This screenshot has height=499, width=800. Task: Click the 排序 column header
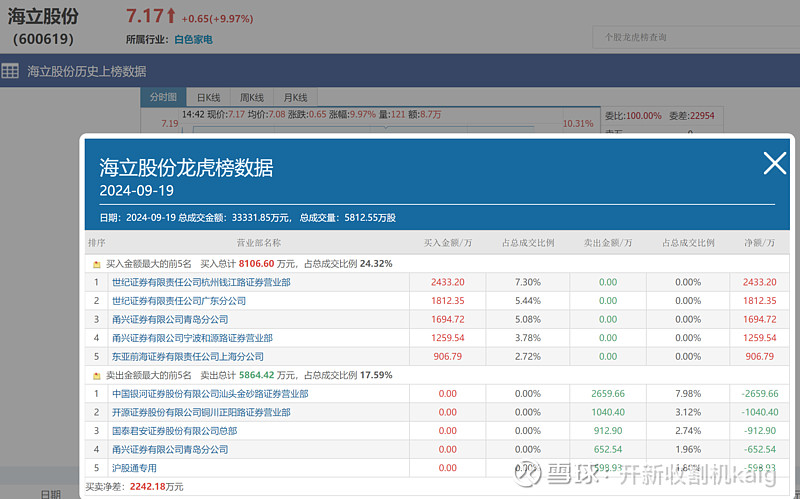[x=96, y=243]
